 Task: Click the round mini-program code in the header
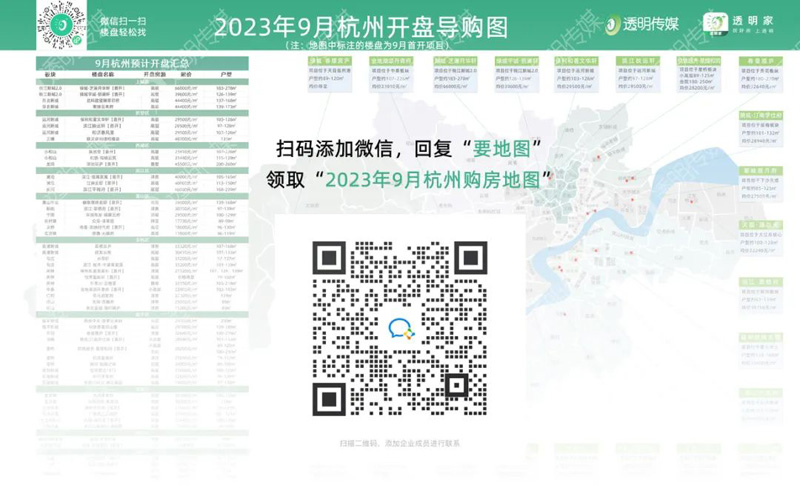[x=62, y=25]
